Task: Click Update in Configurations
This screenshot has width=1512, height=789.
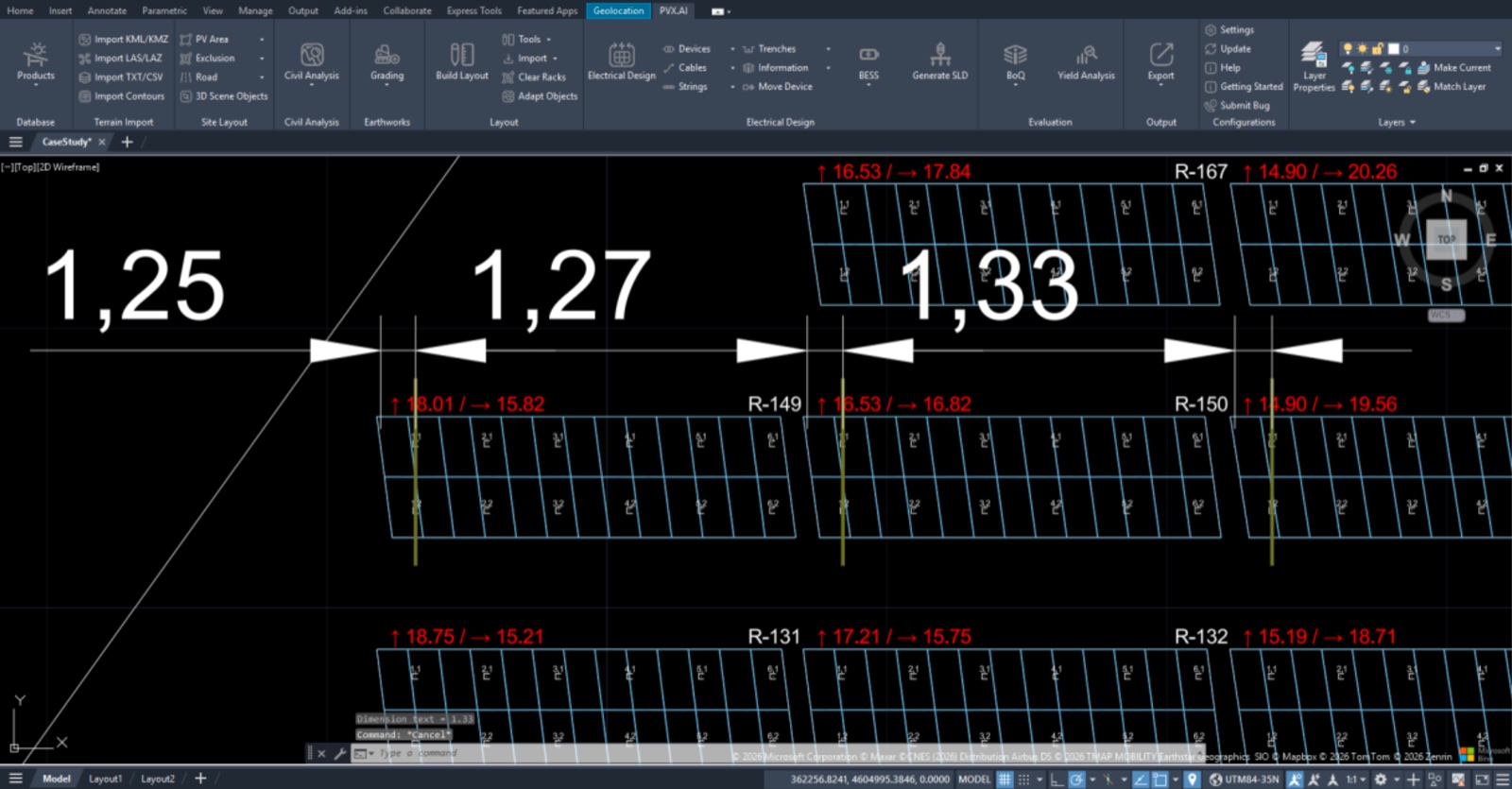Action: point(1228,48)
